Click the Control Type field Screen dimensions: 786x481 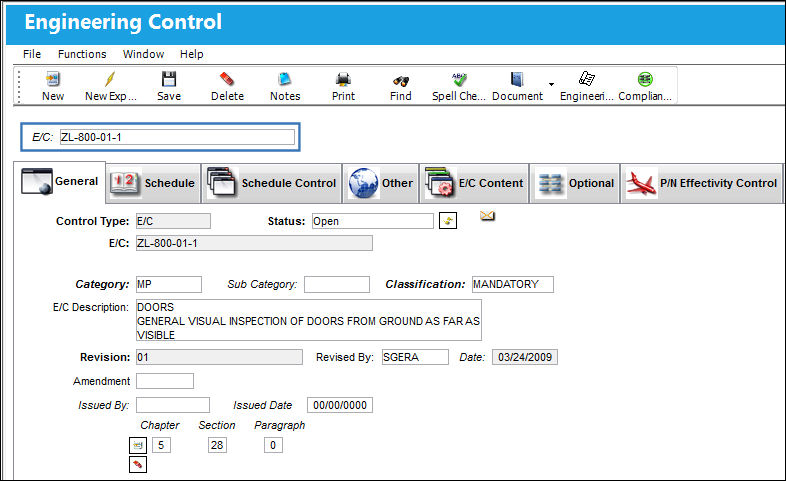pos(173,221)
